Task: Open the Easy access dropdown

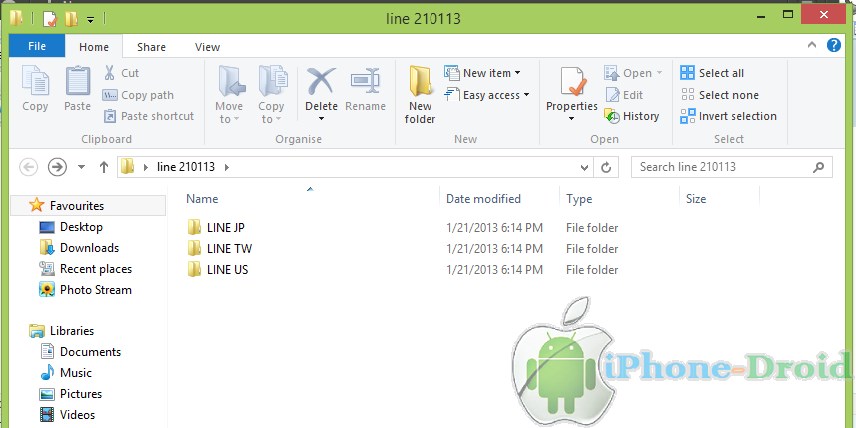Action: 487,95
